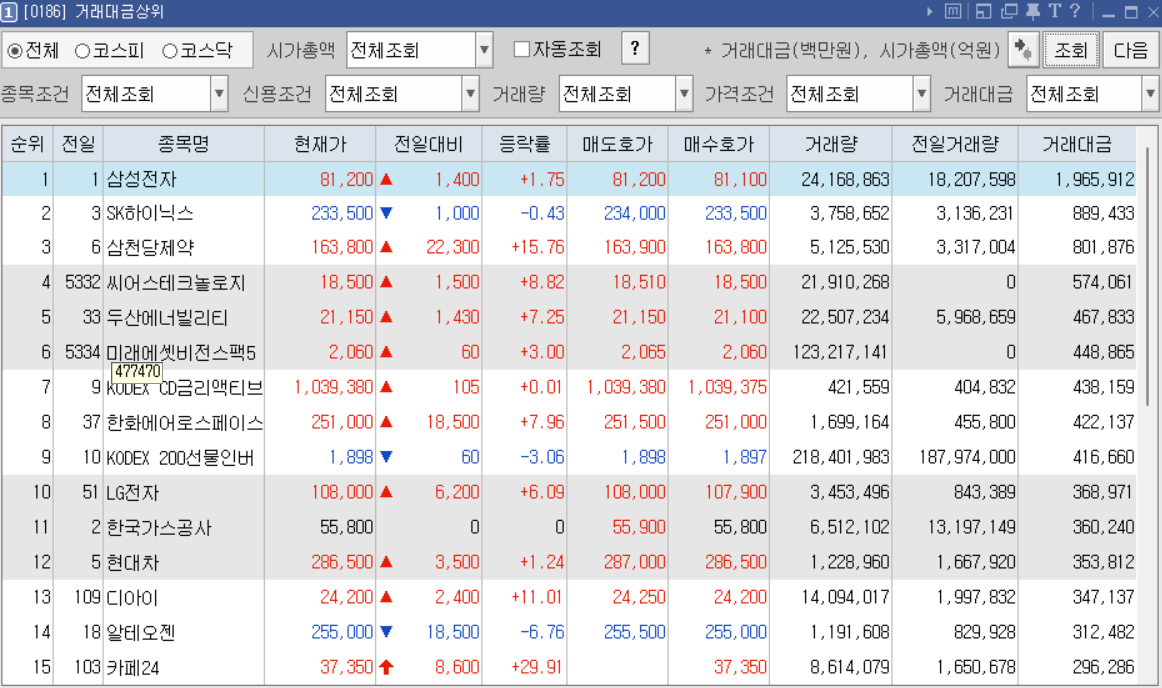Click the +29.91 change rate for 카페24
Viewport: 1162px width, 688px height.
point(538,667)
